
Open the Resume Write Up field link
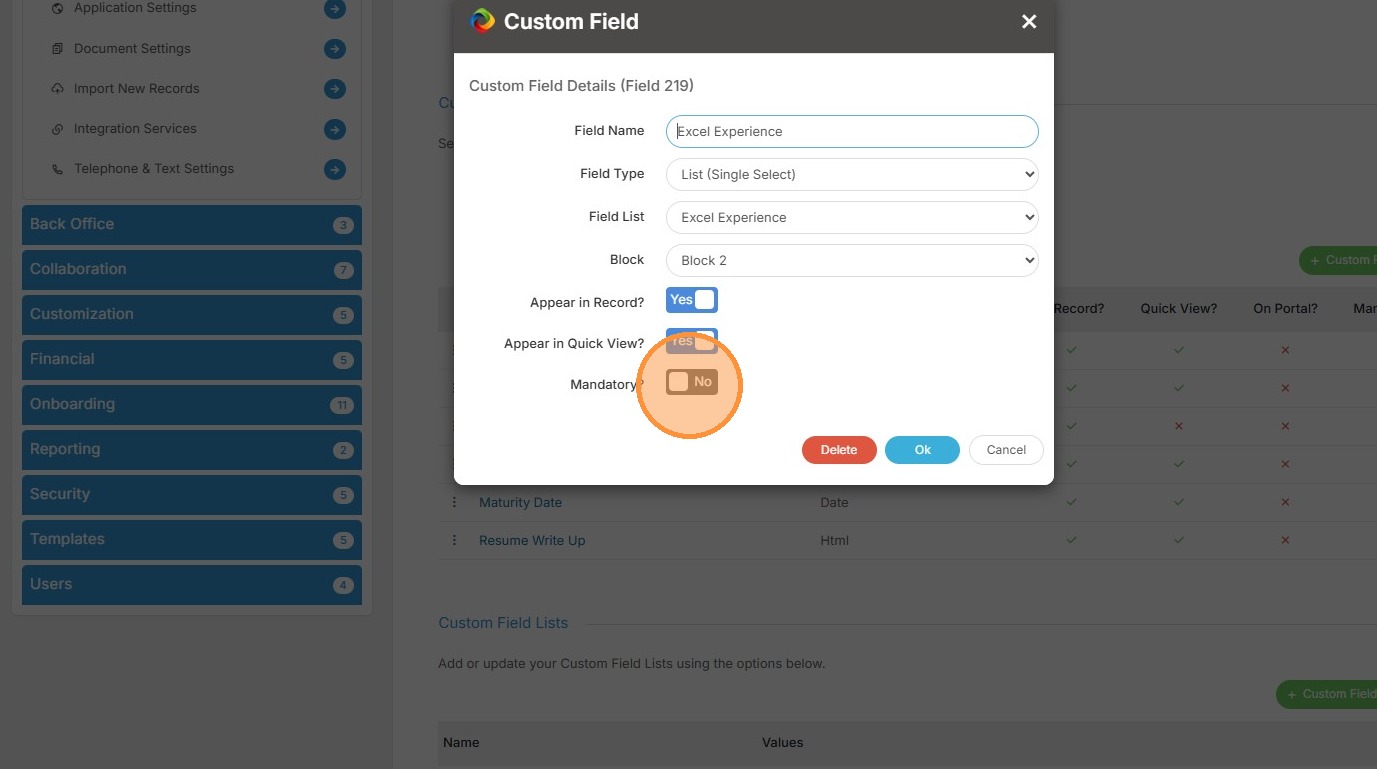pyautogui.click(x=532, y=540)
